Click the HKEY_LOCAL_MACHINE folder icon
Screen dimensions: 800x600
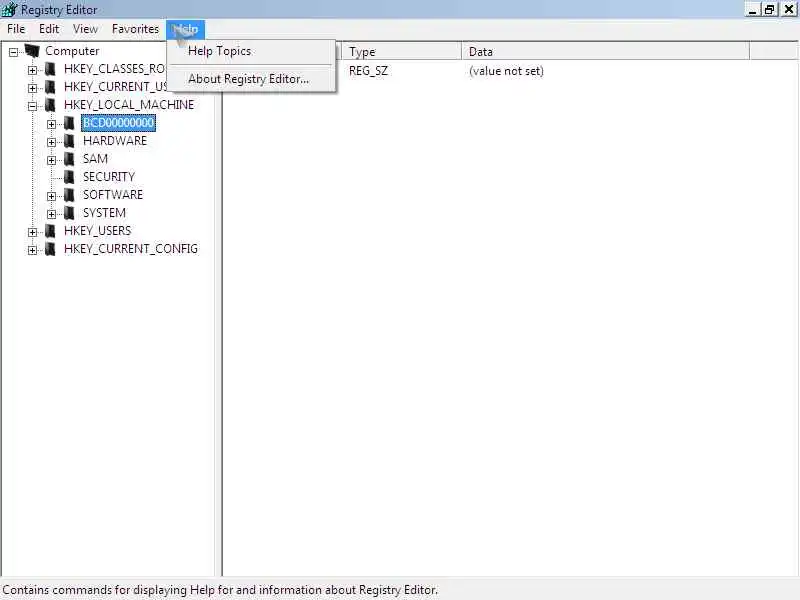51,105
